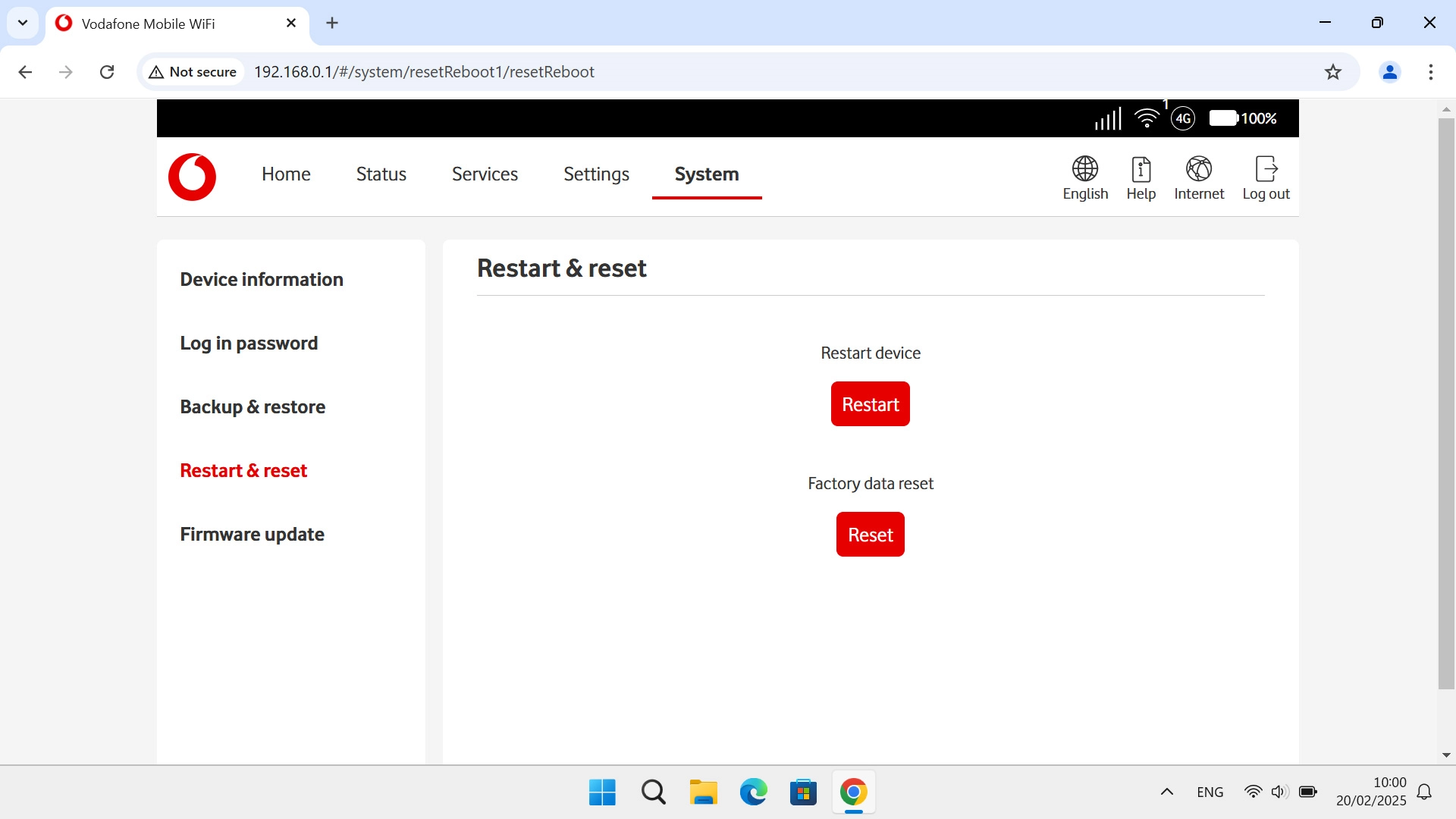Expand the tab search dropdown arrow
Screen dimensions: 1456x819
click(x=23, y=23)
